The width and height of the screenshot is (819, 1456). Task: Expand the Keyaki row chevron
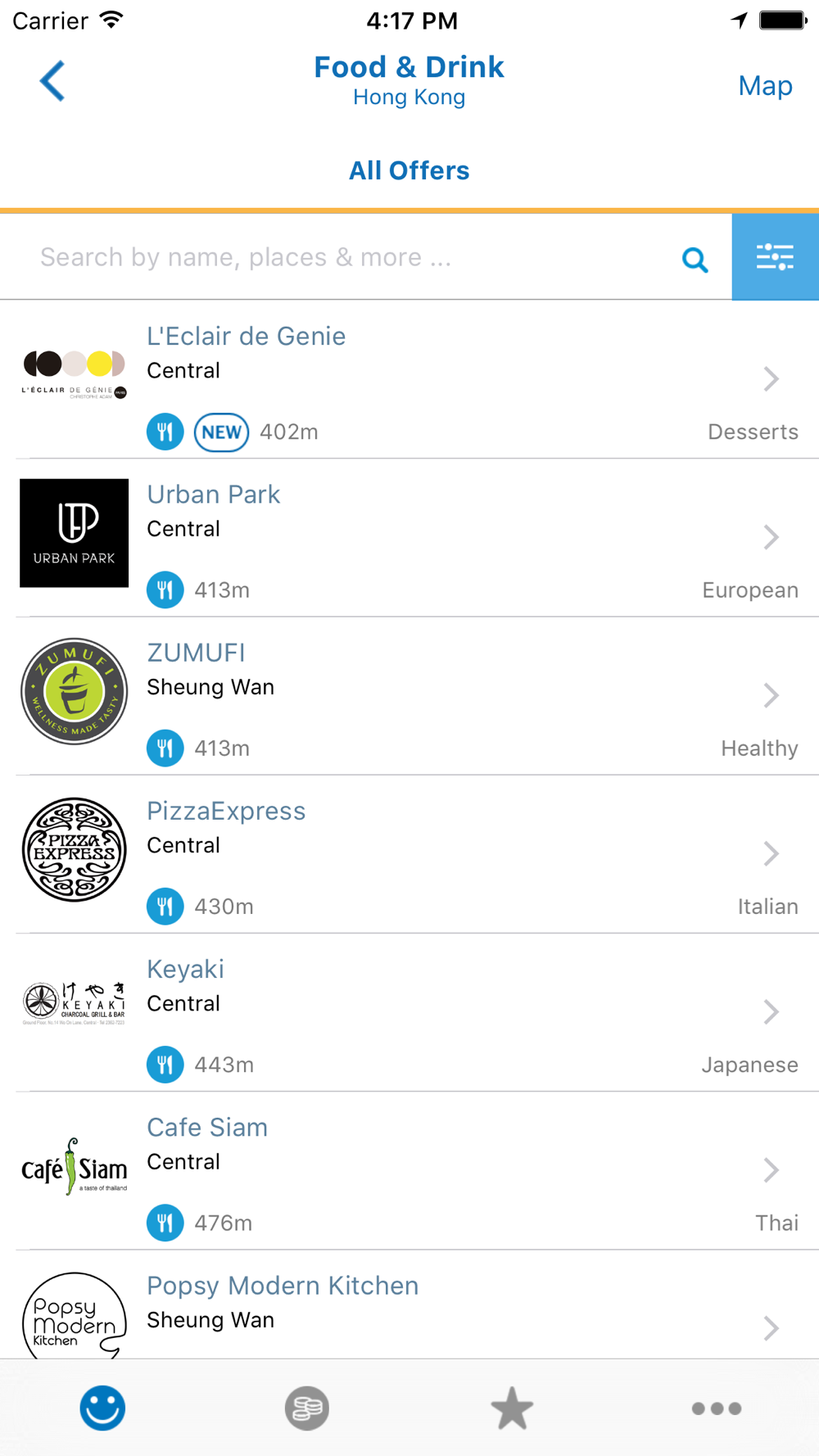point(771,1012)
